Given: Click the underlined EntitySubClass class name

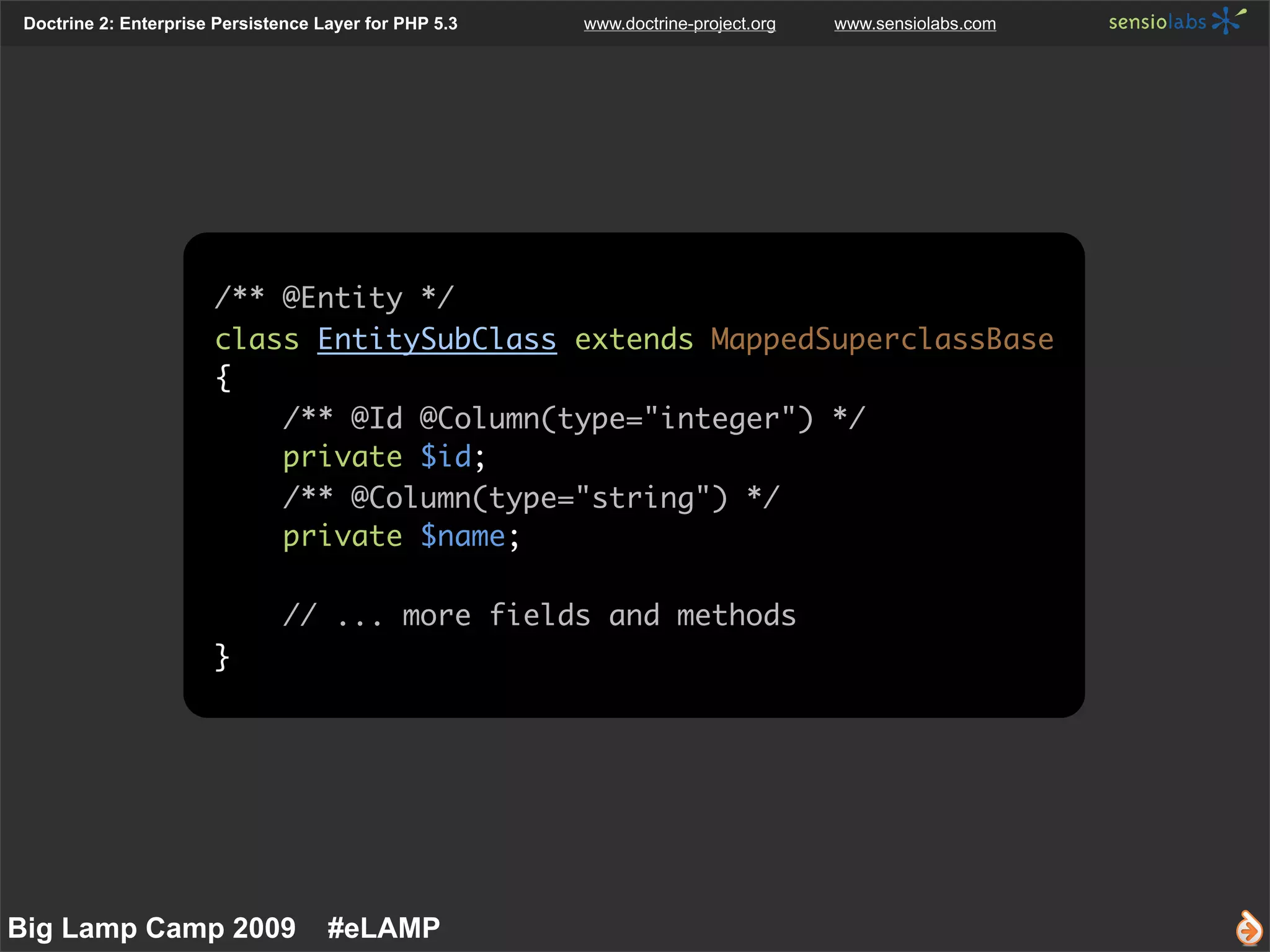Looking at the screenshot, I should (x=437, y=339).
